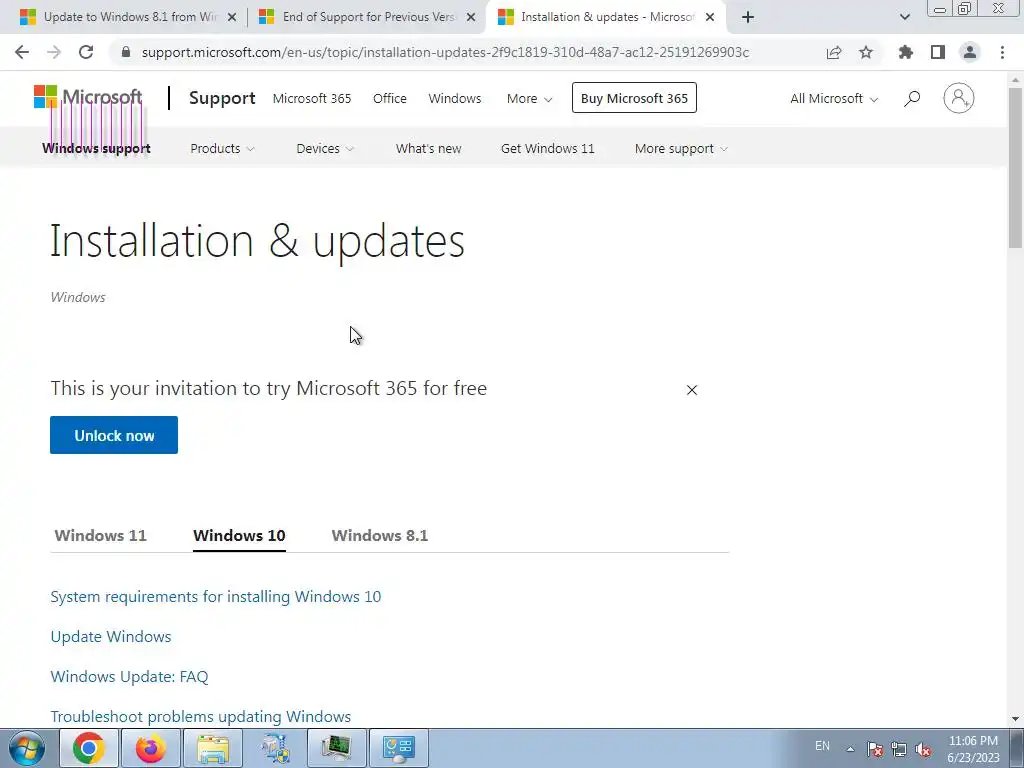
Task: Select the Windows 10 tab
Action: point(239,536)
